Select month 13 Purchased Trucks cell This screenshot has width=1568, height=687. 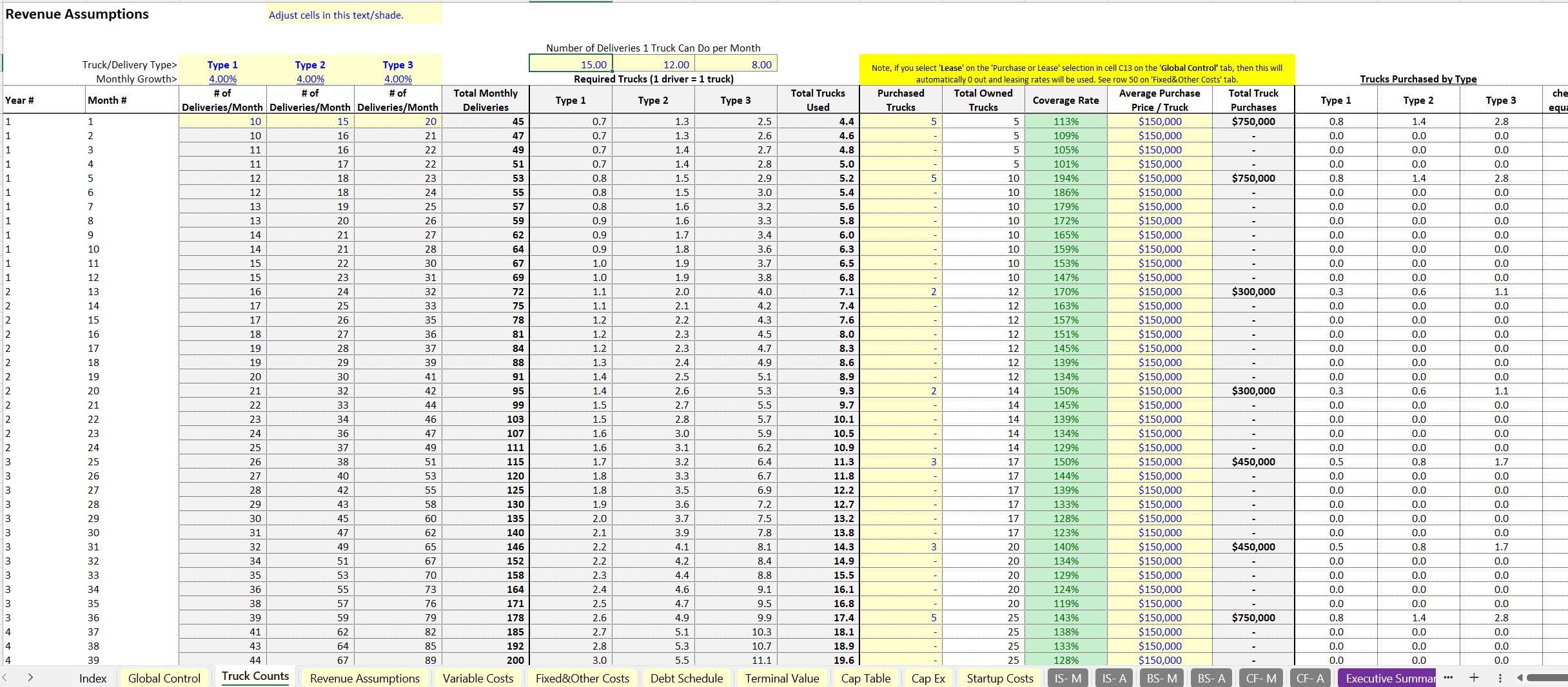[x=900, y=291]
